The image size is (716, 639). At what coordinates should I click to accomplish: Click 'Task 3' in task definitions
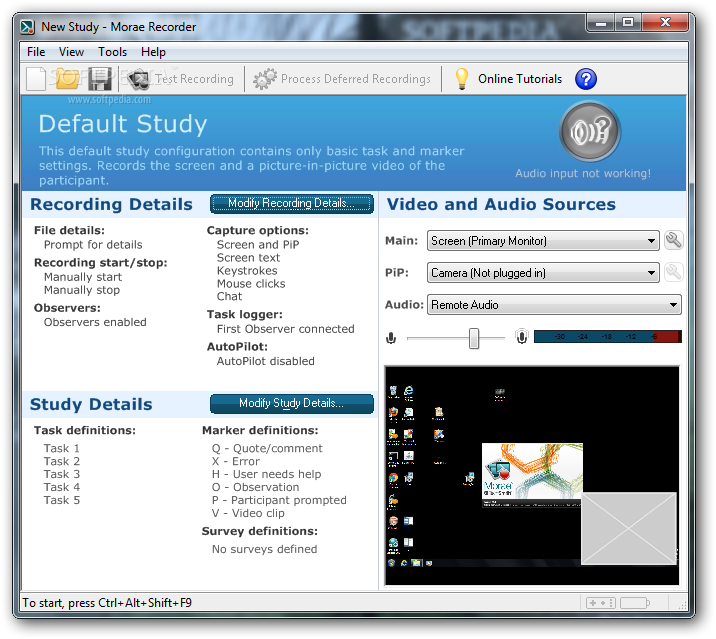point(62,474)
